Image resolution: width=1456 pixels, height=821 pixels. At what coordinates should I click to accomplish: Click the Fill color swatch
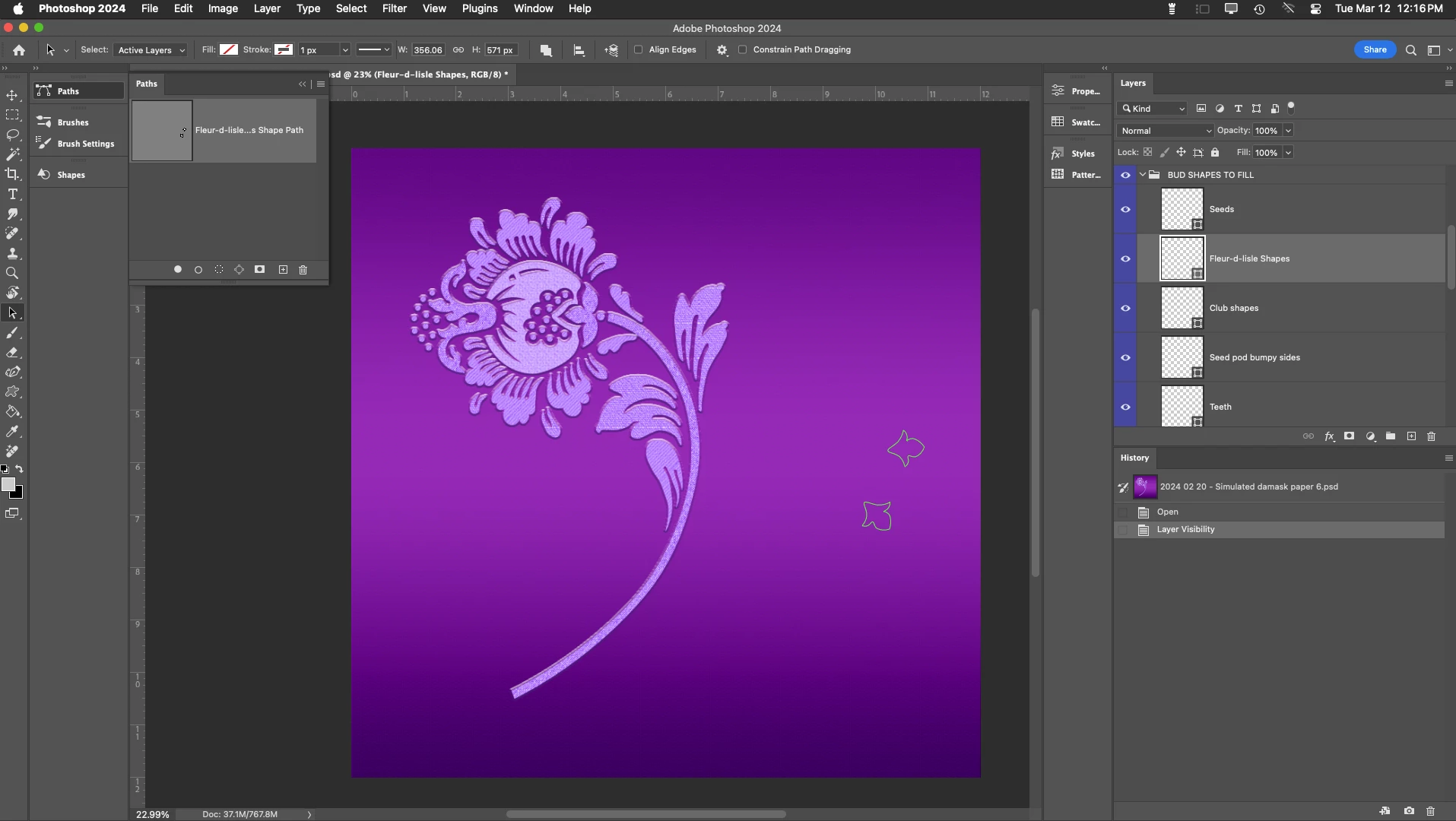click(229, 50)
